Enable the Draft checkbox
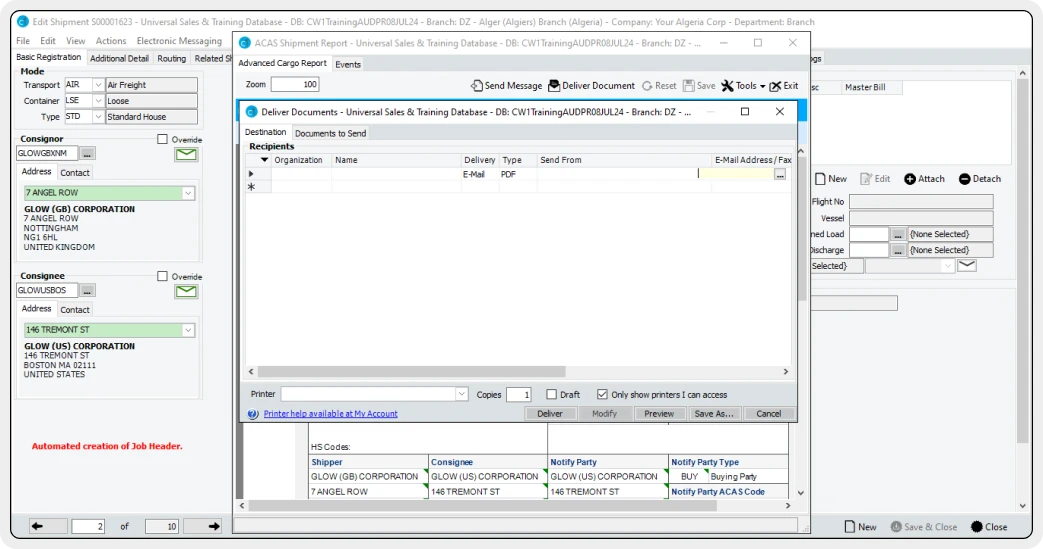This screenshot has height=549, width=1043. (x=551, y=395)
